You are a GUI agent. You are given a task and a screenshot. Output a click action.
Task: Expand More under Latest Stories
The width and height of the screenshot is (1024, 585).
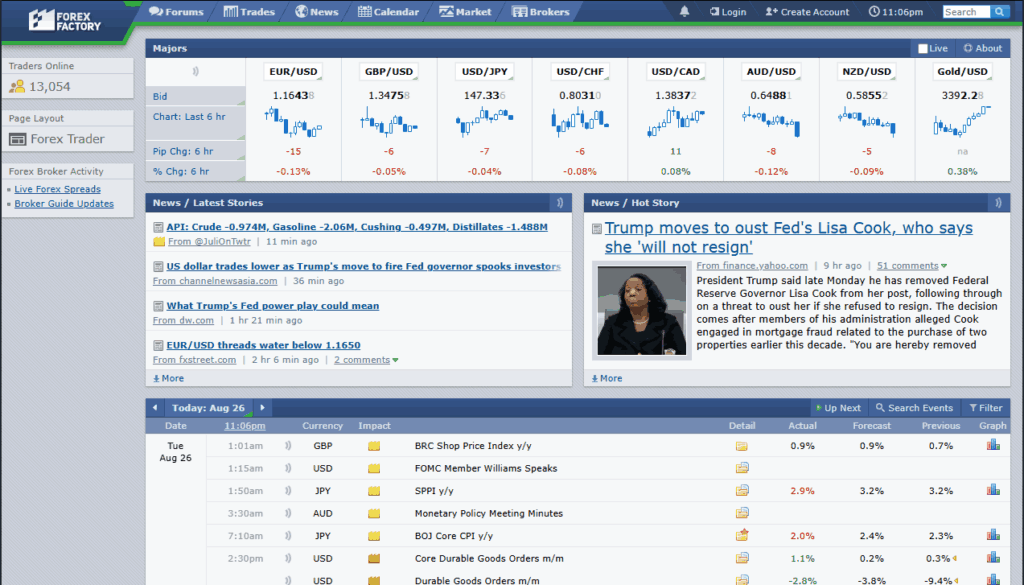point(168,378)
